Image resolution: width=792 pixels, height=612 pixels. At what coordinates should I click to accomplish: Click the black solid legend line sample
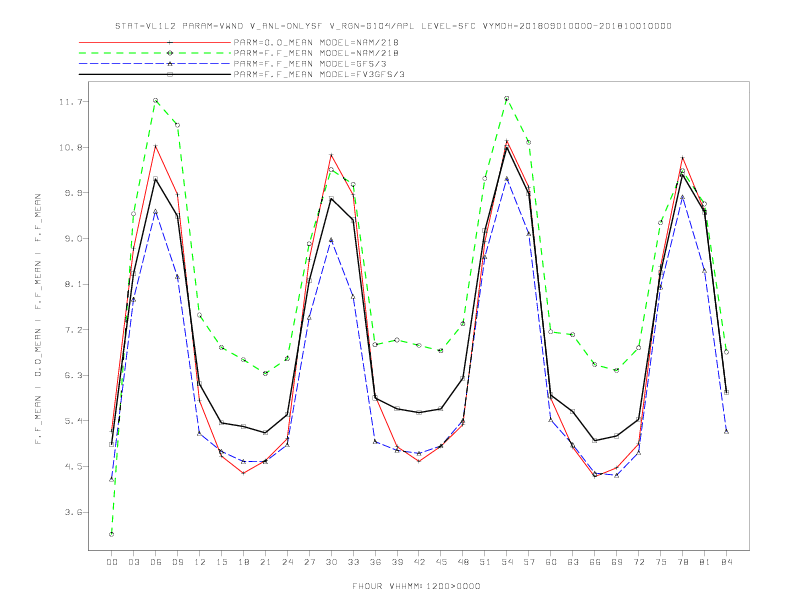[x=155, y=74]
